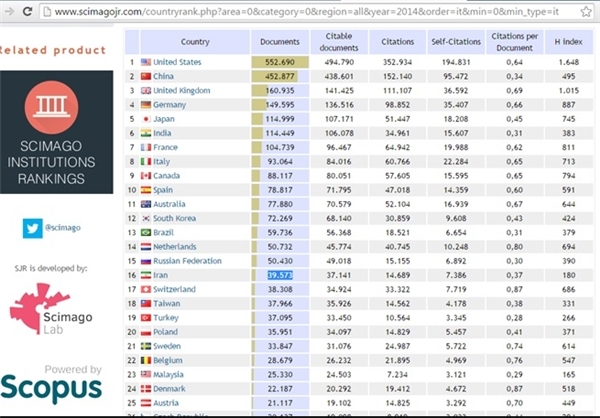Open the China country link
The height and width of the screenshot is (418, 600).
pyautogui.click(x=163, y=76)
